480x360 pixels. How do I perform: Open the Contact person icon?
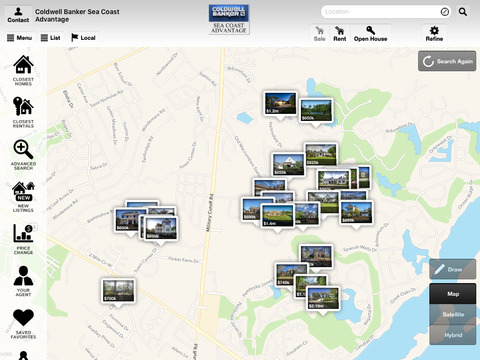(x=18, y=15)
